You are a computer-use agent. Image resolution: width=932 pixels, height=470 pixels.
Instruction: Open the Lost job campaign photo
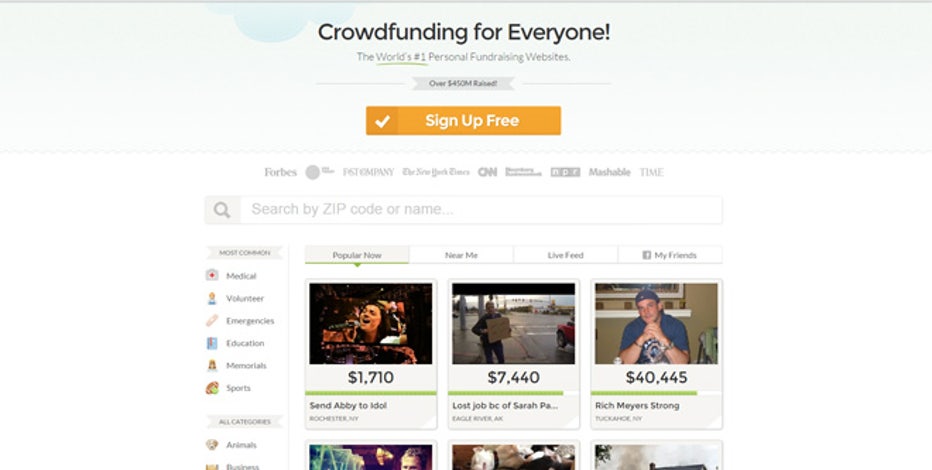514,323
